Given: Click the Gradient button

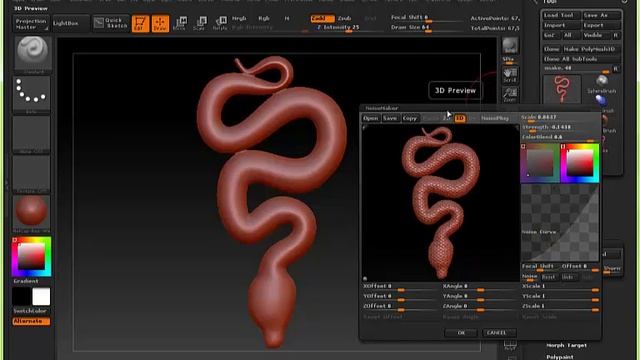Looking at the screenshot, I should coord(26,281).
